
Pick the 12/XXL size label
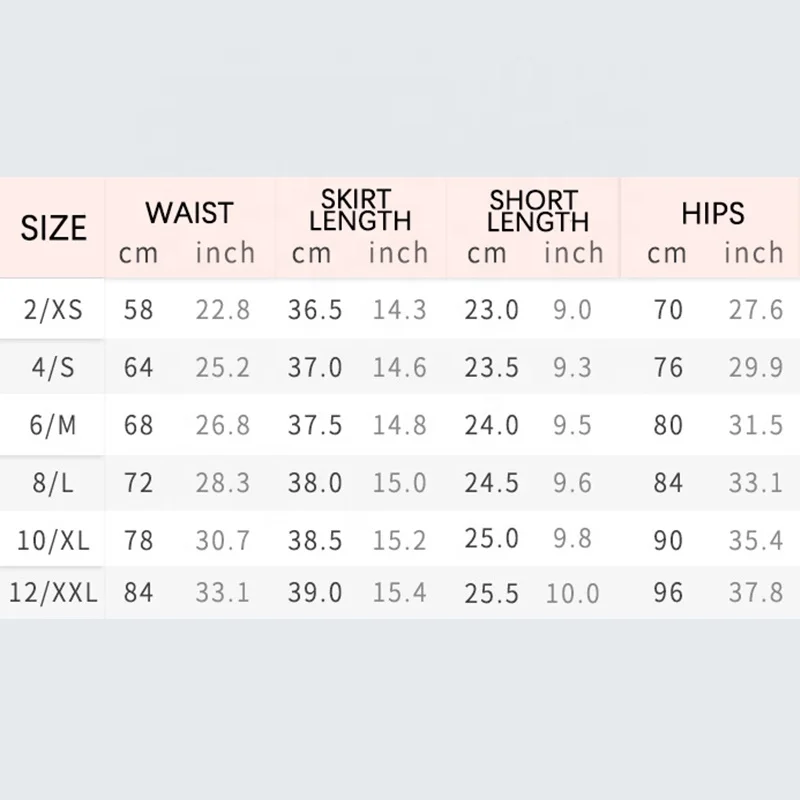click(54, 593)
